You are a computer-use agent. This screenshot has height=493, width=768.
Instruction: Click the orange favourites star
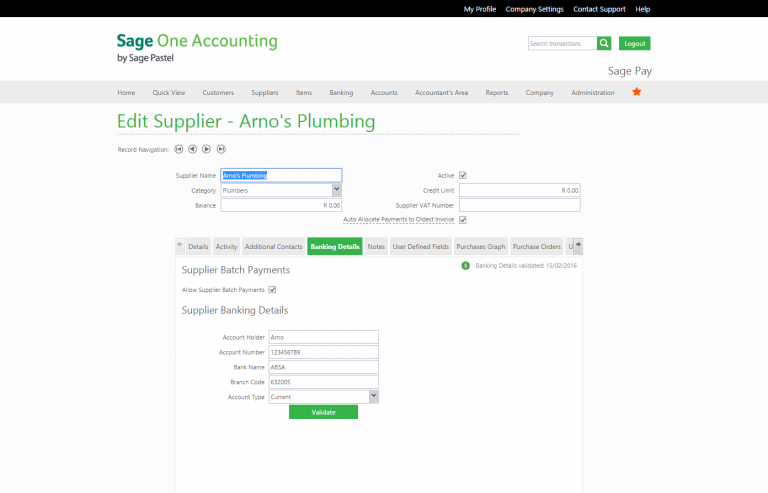(637, 92)
